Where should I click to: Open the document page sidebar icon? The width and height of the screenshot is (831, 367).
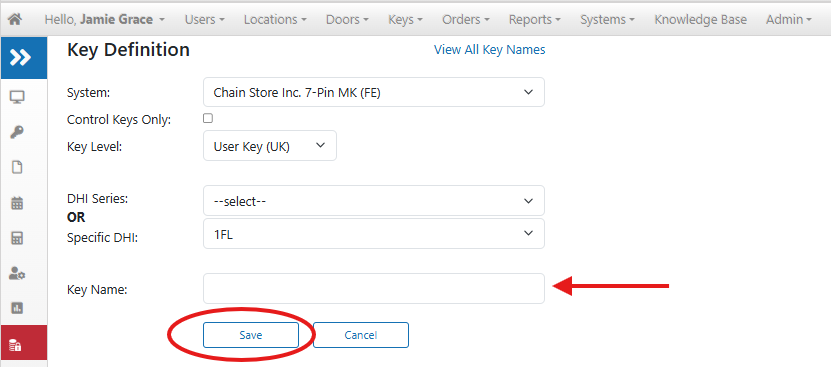click(x=17, y=168)
